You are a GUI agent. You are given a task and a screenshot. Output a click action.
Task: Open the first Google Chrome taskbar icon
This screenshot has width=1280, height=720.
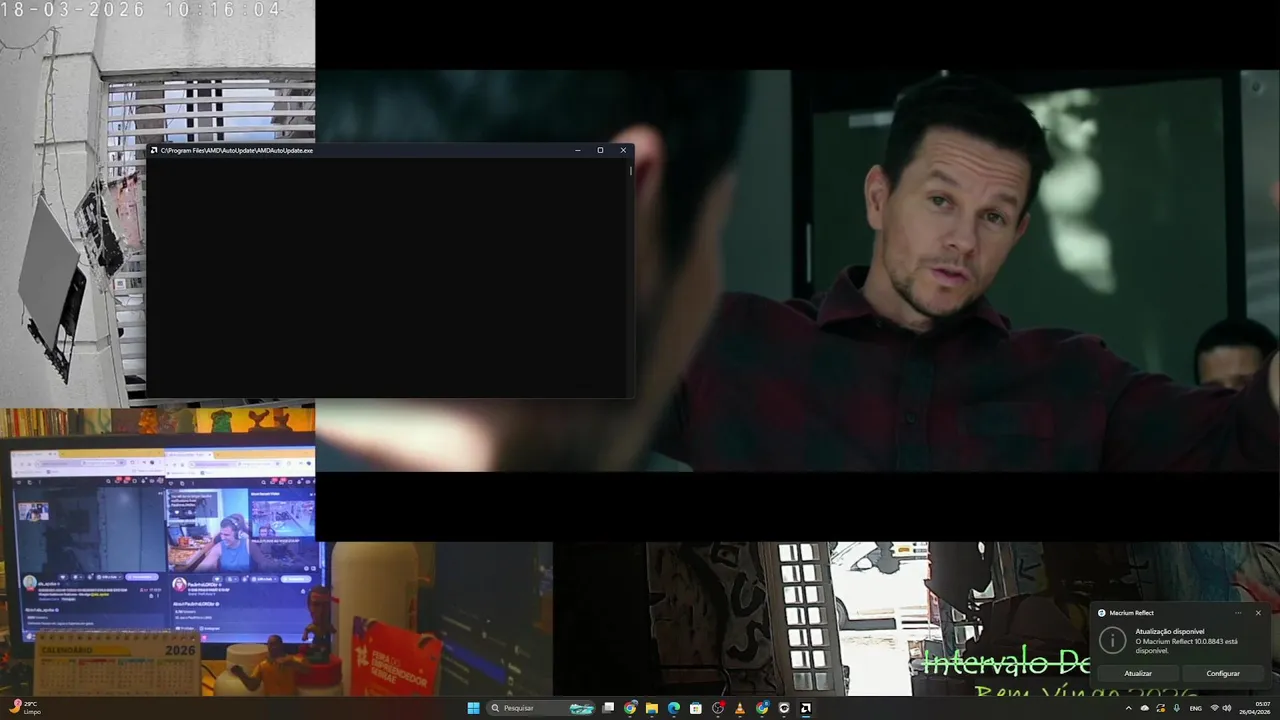630,708
